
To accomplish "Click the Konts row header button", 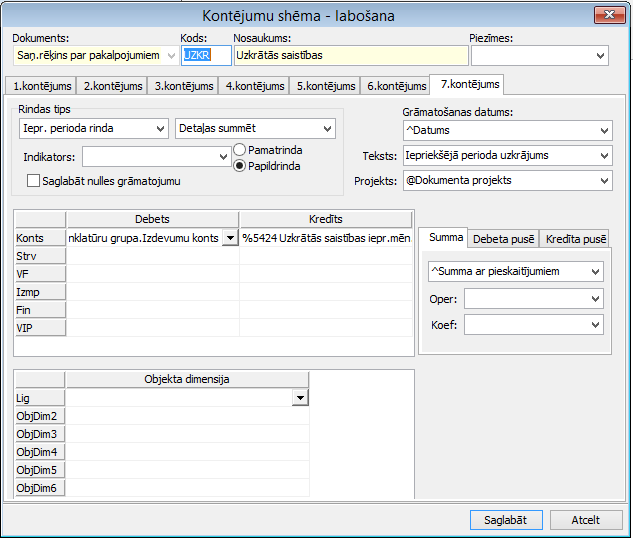I will (x=40, y=238).
